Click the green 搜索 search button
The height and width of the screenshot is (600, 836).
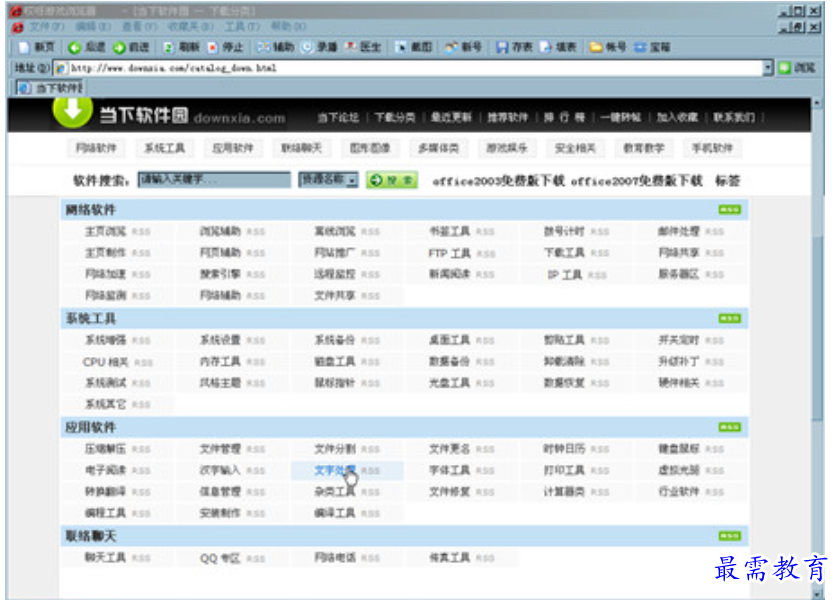(x=392, y=180)
